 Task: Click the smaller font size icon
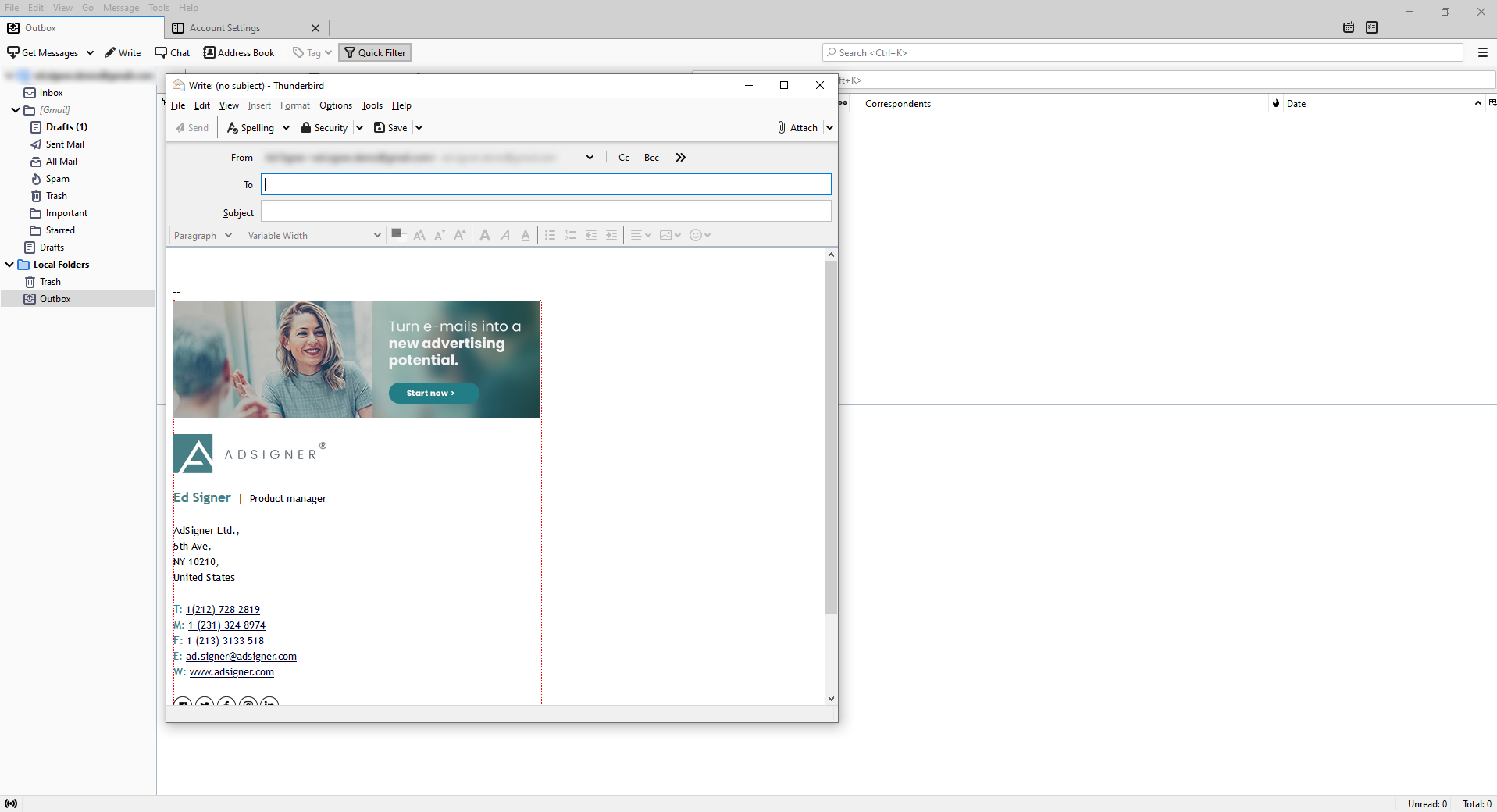click(440, 235)
